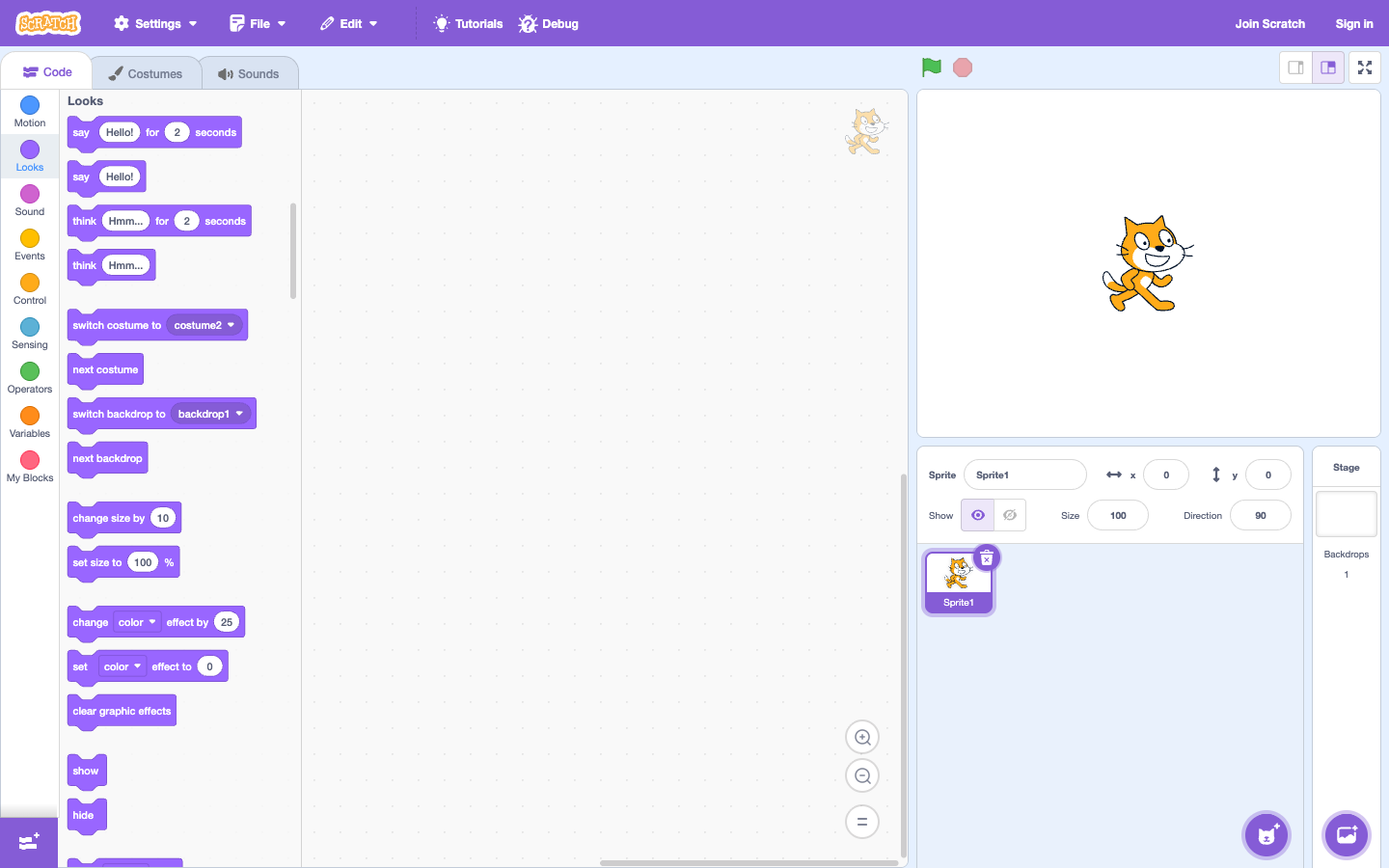Click the Scratch logo
The width and height of the screenshot is (1389, 868).
(48, 23)
